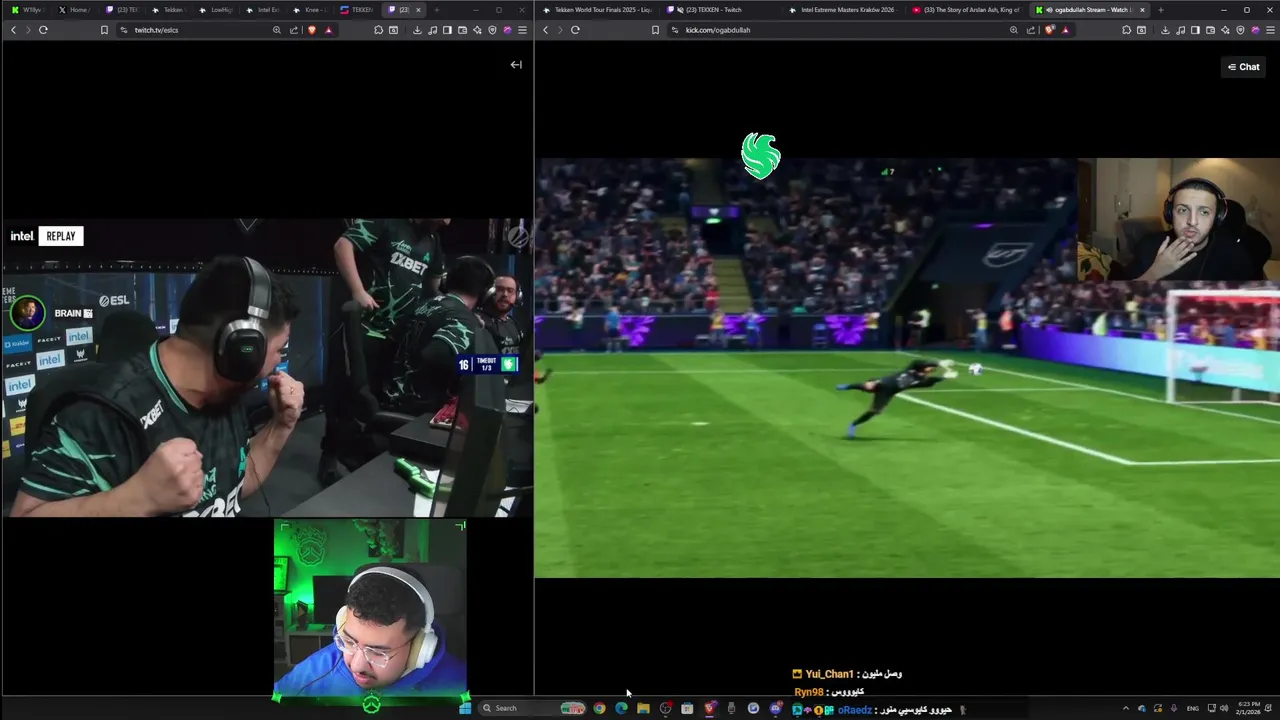Switch to the Kick W9llyv tab

coord(29,10)
